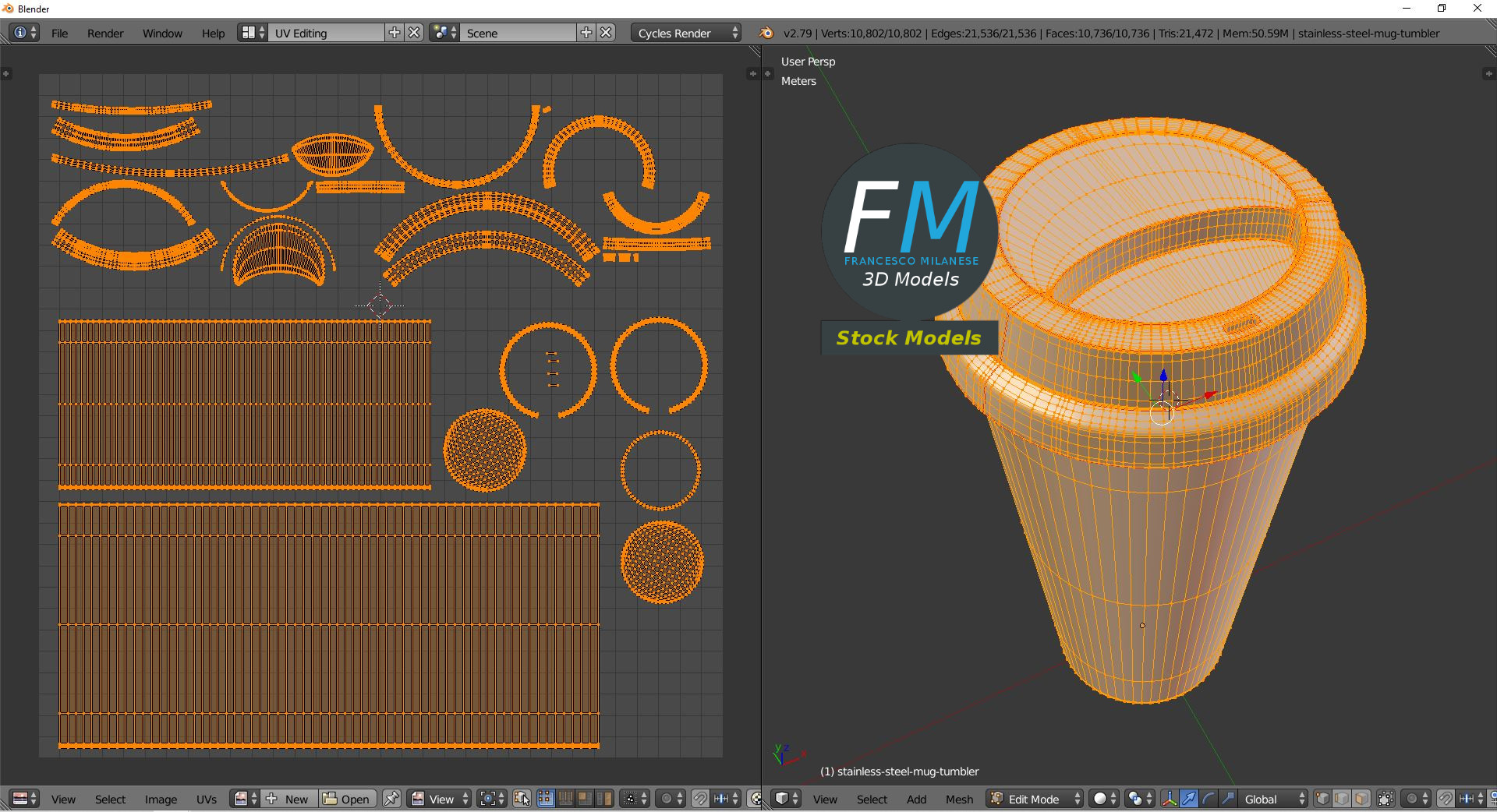Screen dimensions: 1497x812
Task: Select the rotate manipulator arc icon
Action: (1209, 799)
